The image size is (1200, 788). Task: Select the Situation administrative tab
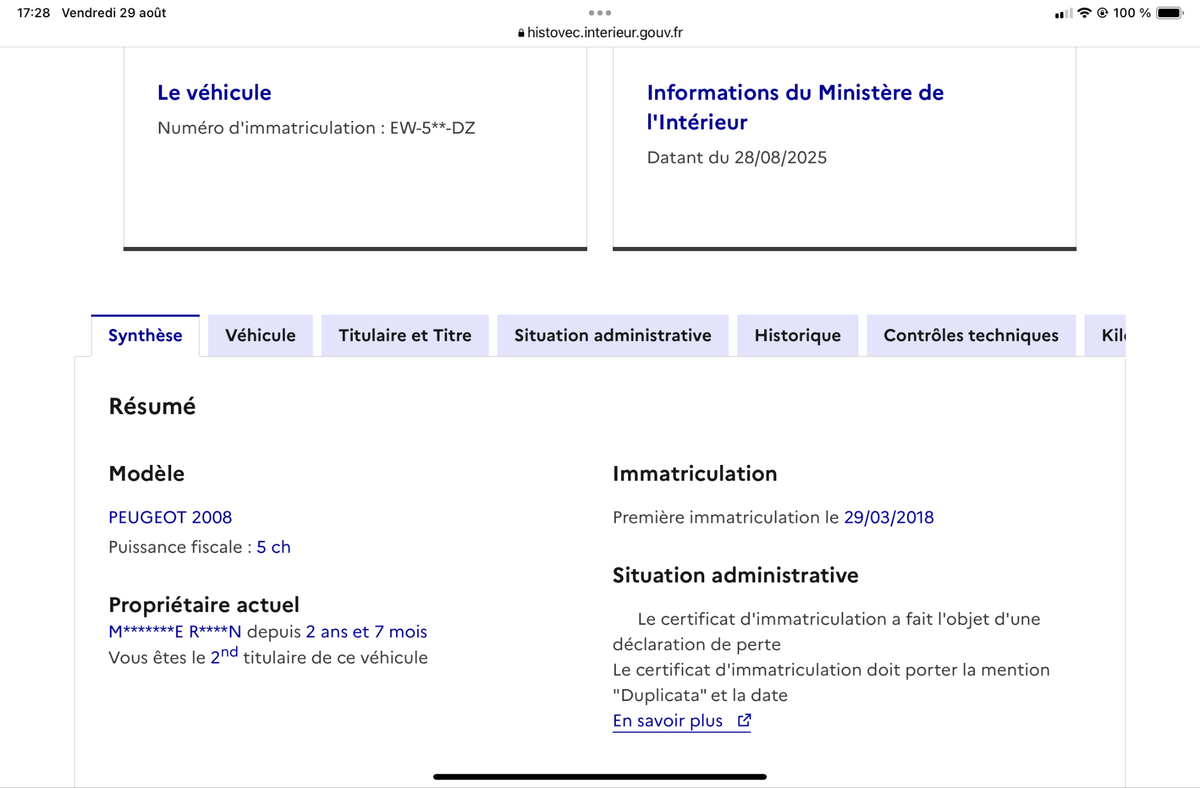coord(613,335)
